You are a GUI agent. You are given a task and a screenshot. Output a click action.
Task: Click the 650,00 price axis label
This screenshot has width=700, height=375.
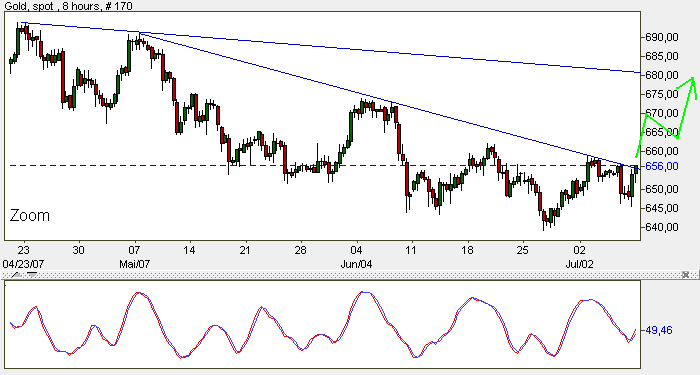click(x=662, y=189)
